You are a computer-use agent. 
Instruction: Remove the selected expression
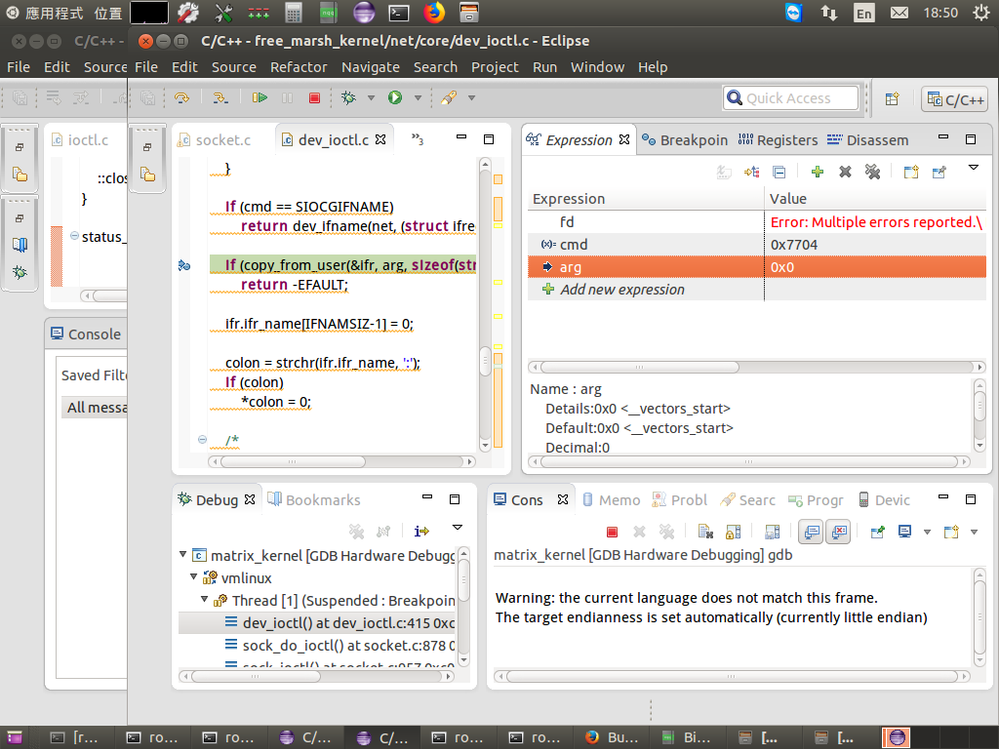(845, 172)
